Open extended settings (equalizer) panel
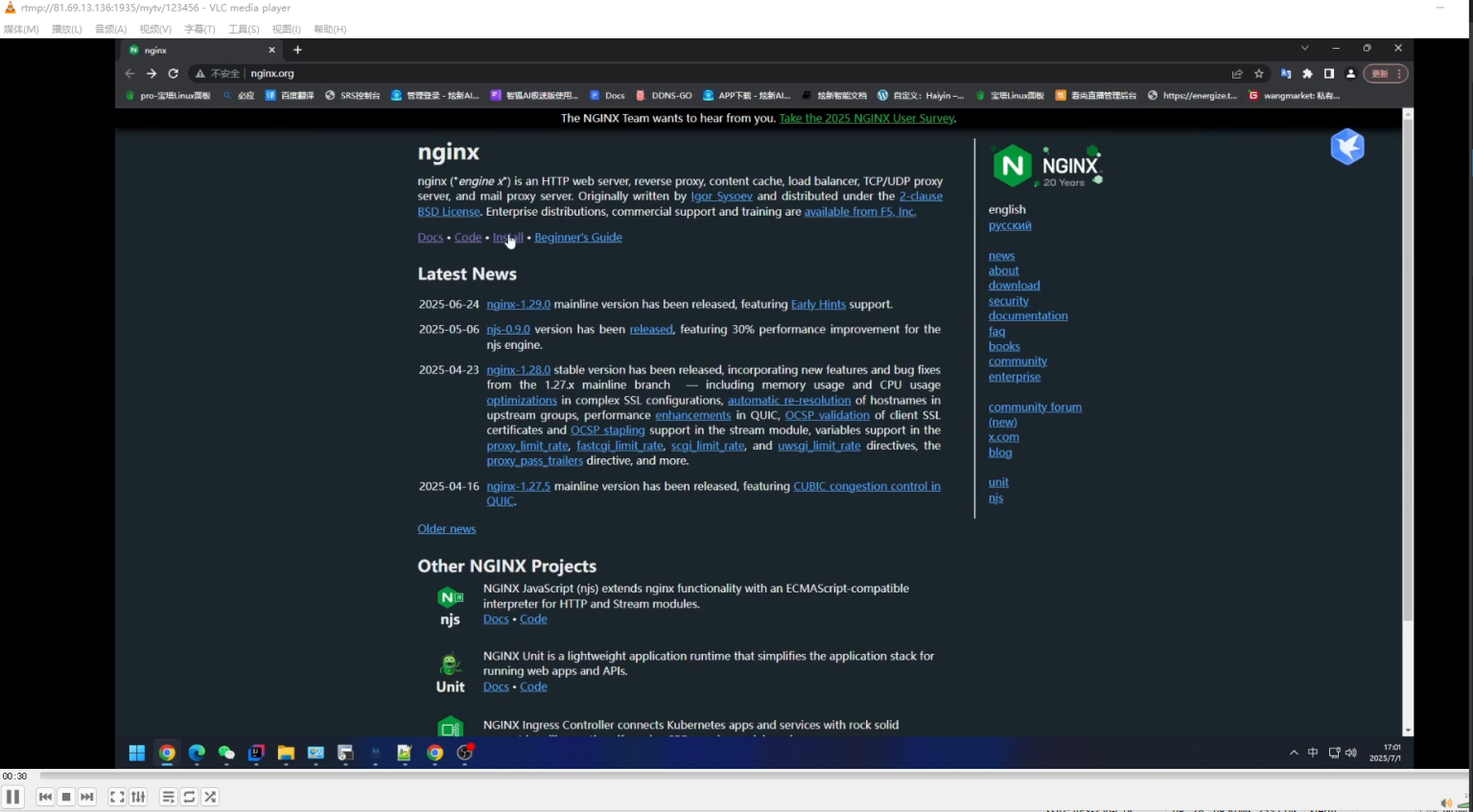Screen dimensions: 1473x812 [138, 797]
